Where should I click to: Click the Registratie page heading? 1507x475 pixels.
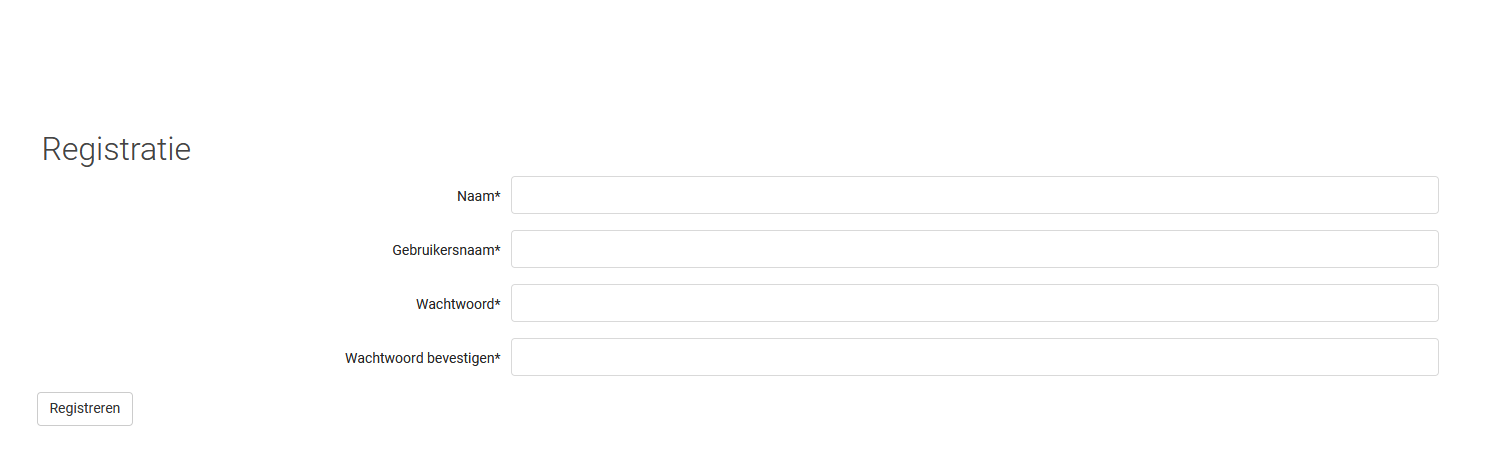[x=116, y=149]
